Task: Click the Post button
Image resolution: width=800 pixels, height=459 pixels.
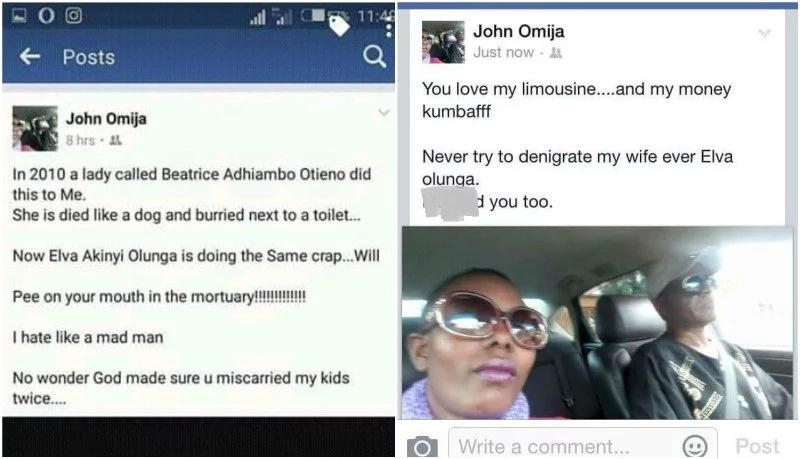Action: [x=757, y=446]
